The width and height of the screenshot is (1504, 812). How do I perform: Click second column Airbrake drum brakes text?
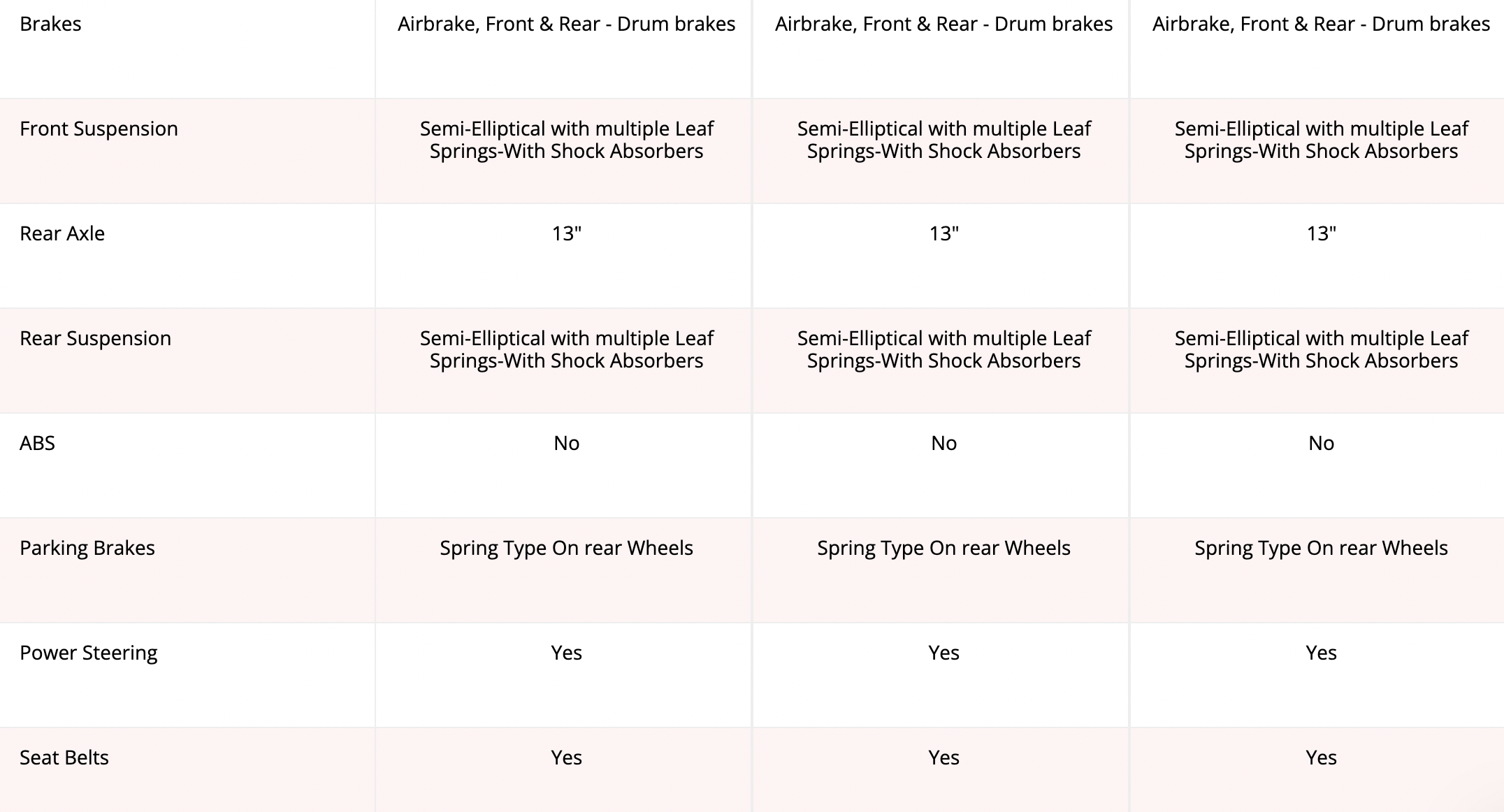tap(943, 24)
